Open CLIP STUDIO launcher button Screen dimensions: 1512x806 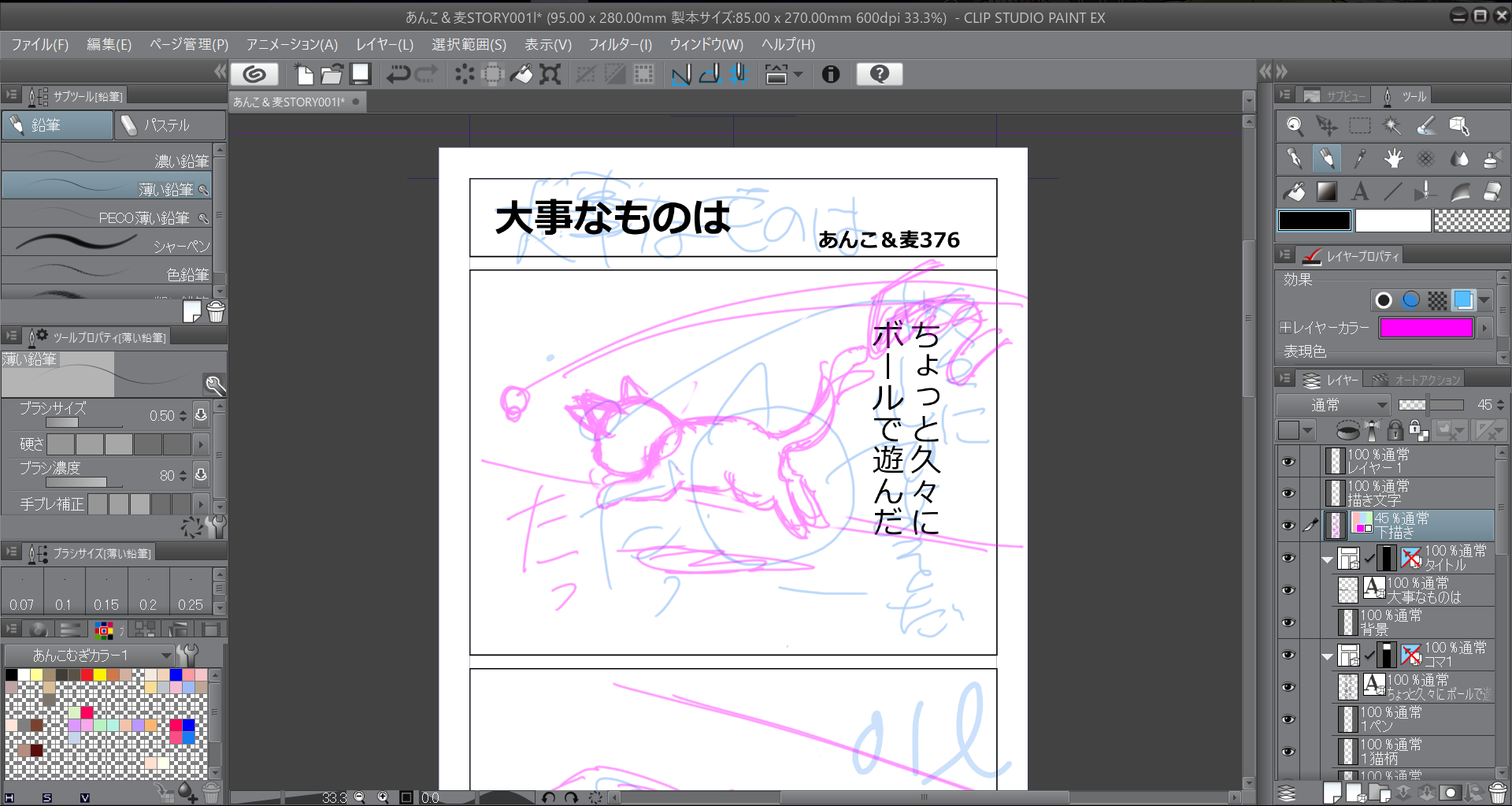(254, 74)
